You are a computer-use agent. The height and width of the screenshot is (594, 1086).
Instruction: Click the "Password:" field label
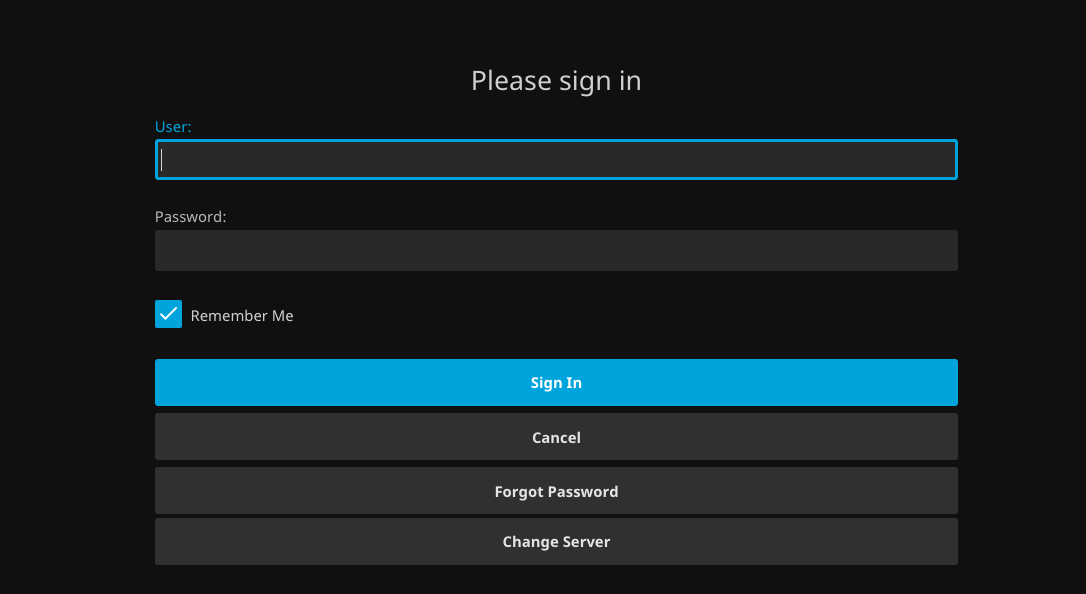coord(191,216)
